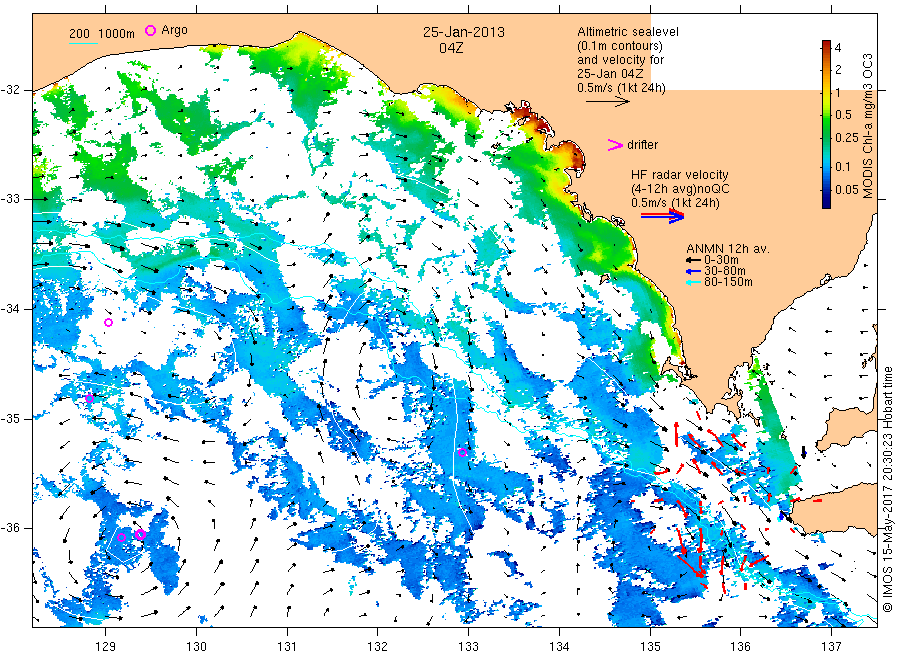Viewport: 900px width, 660px height.
Task: Click the magenta Argo circle in legend
Action: (x=150, y=30)
